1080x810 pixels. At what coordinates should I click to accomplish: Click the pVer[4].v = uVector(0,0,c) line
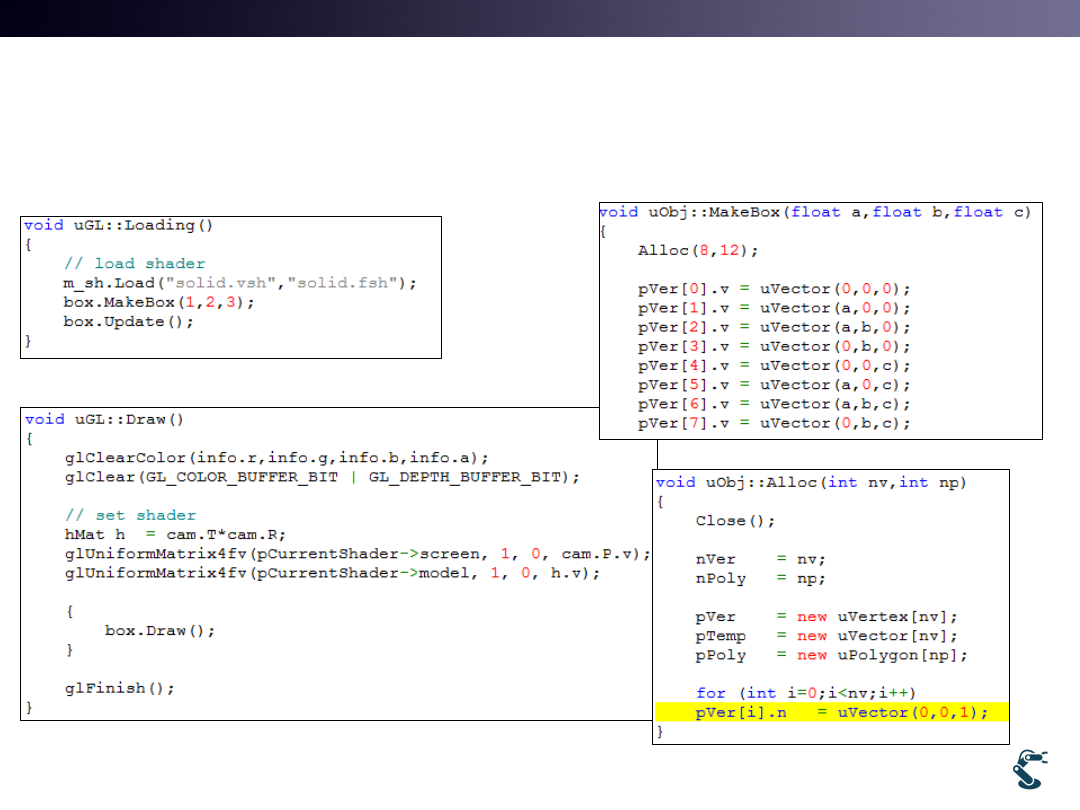point(774,366)
